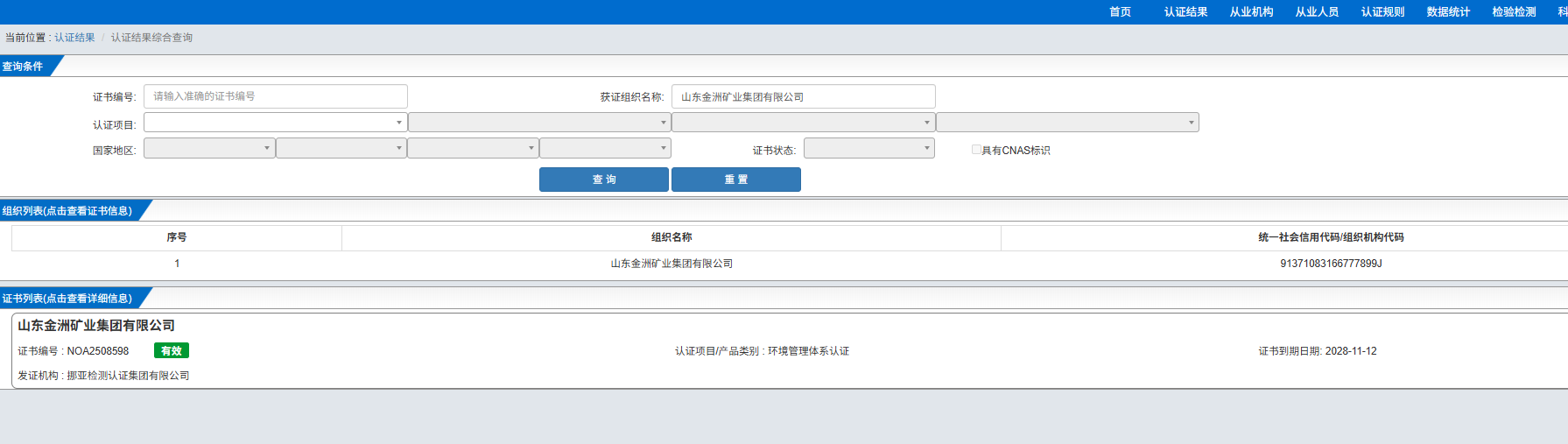
Task: Open the 数据统计 menu item
Action: click(x=1448, y=11)
